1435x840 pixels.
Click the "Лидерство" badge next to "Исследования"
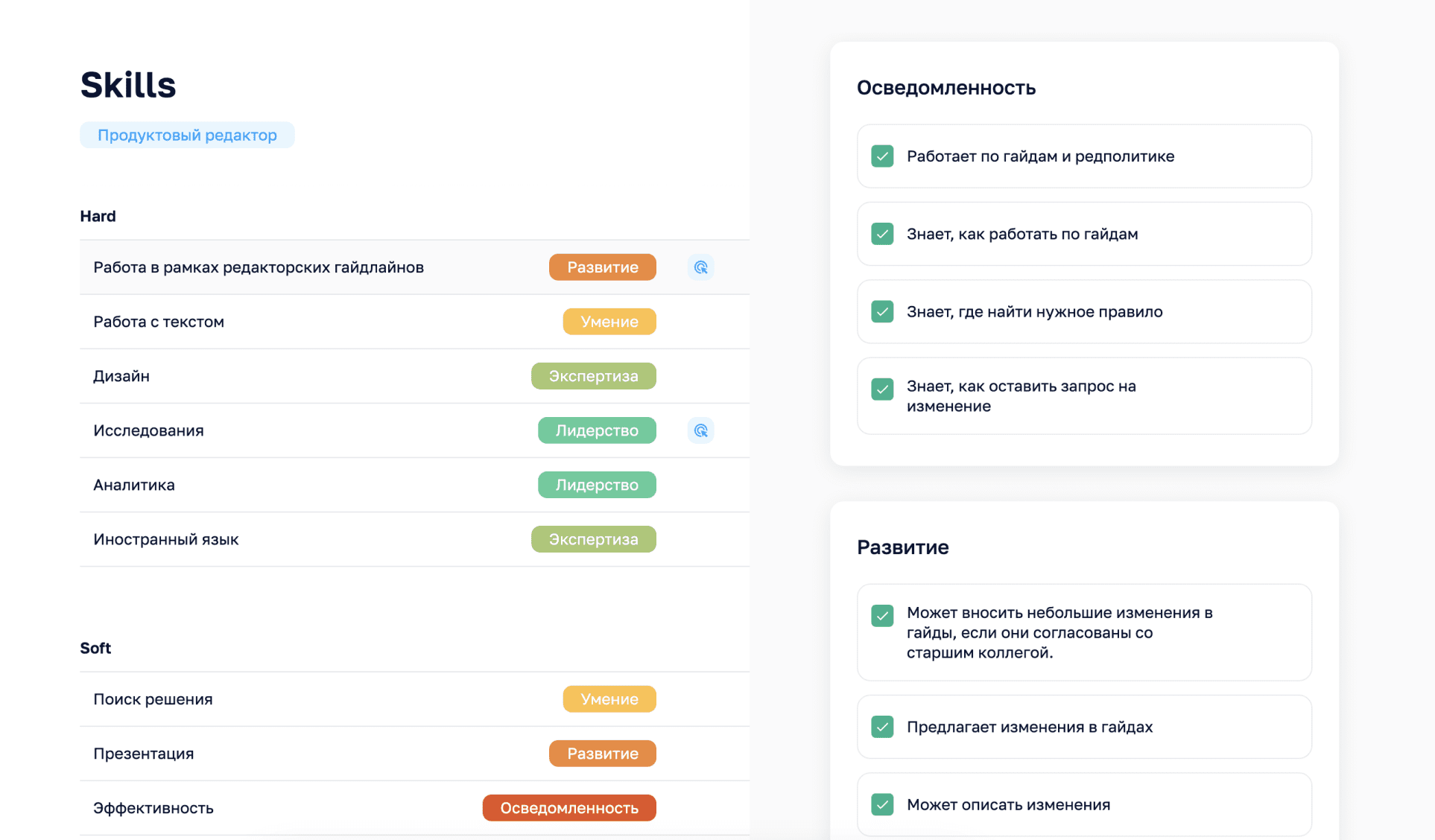(596, 430)
